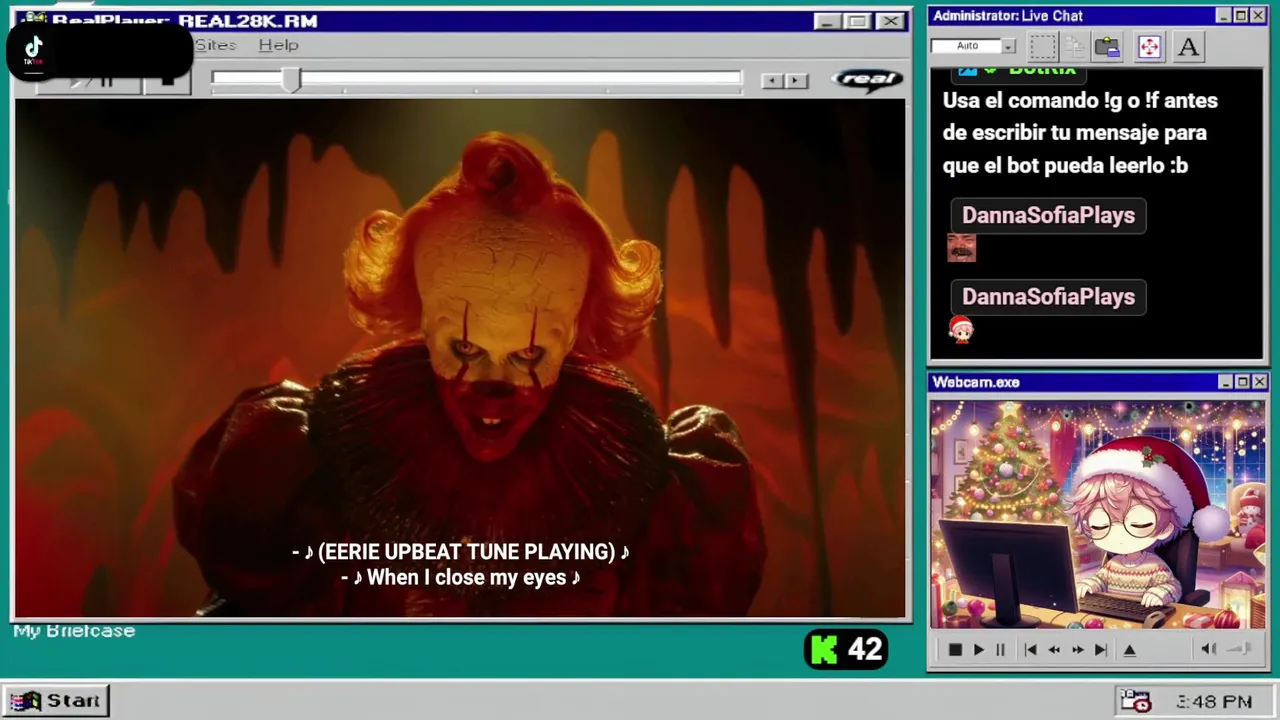Open the My Briefcase desktop icon
The image size is (1280, 720).
[x=74, y=631]
